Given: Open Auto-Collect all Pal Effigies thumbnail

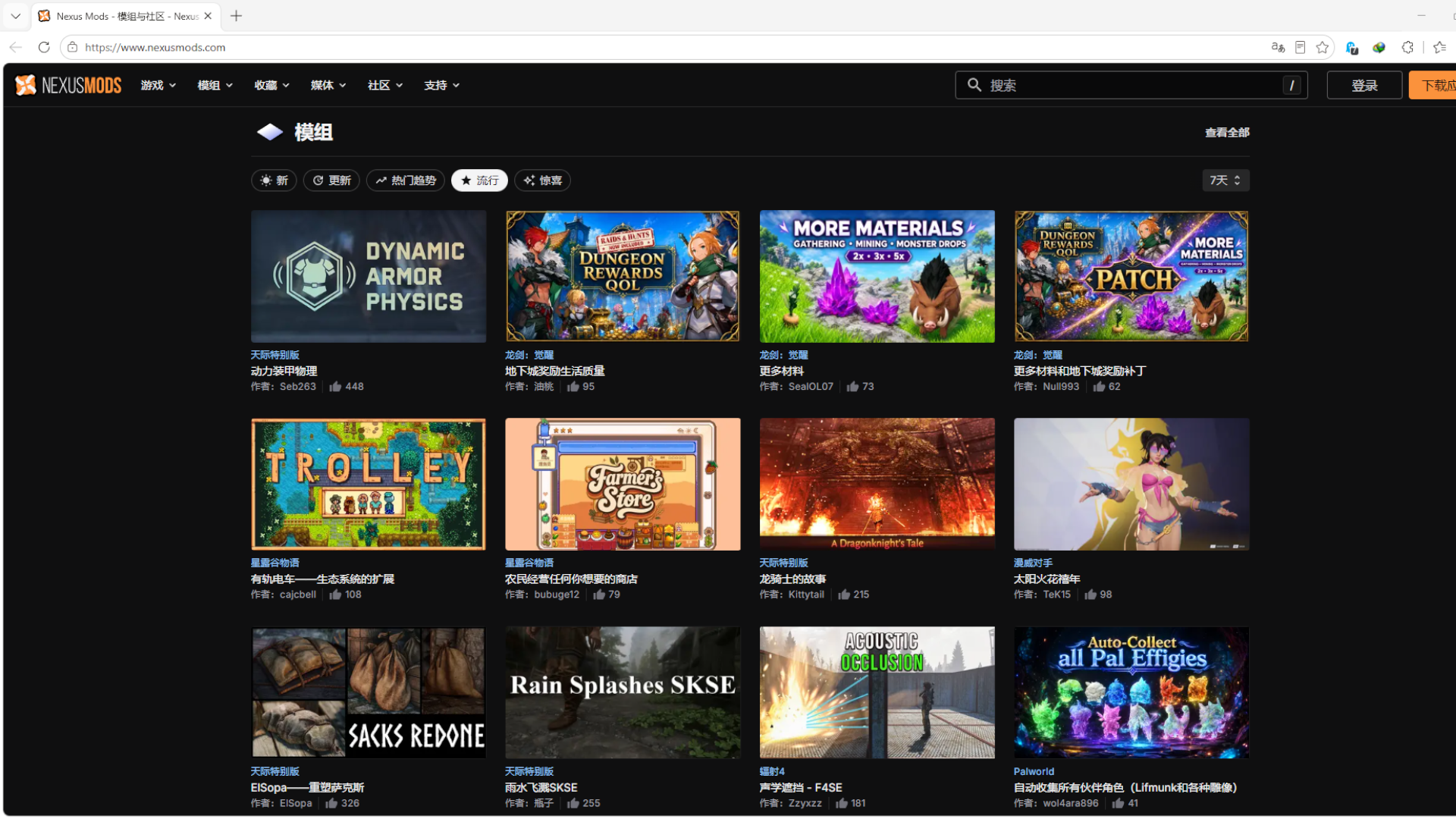Looking at the screenshot, I should click(x=1131, y=692).
